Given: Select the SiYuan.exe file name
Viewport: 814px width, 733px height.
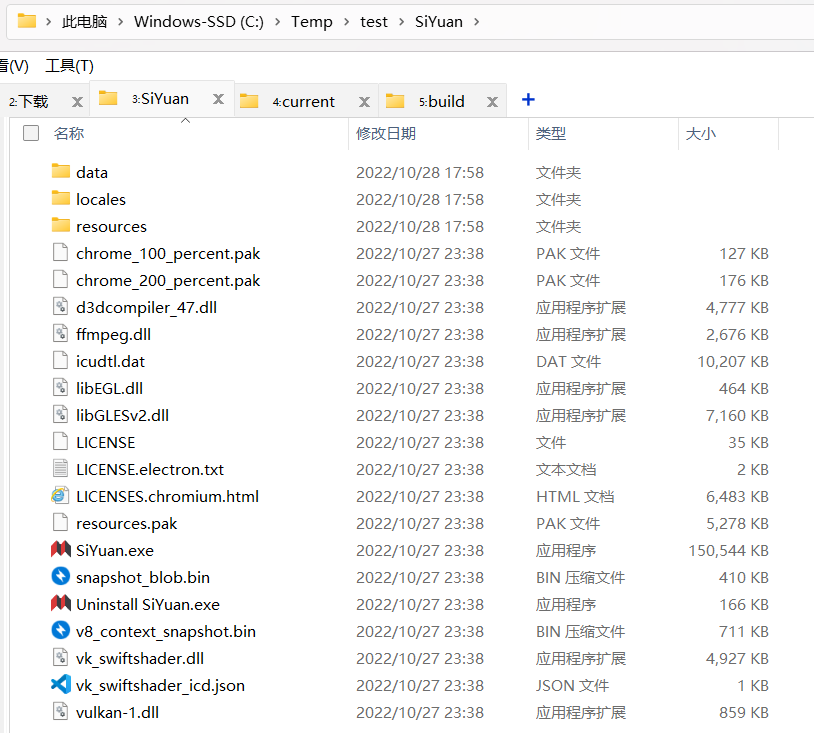Looking at the screenshot, I should coord(115,550).
